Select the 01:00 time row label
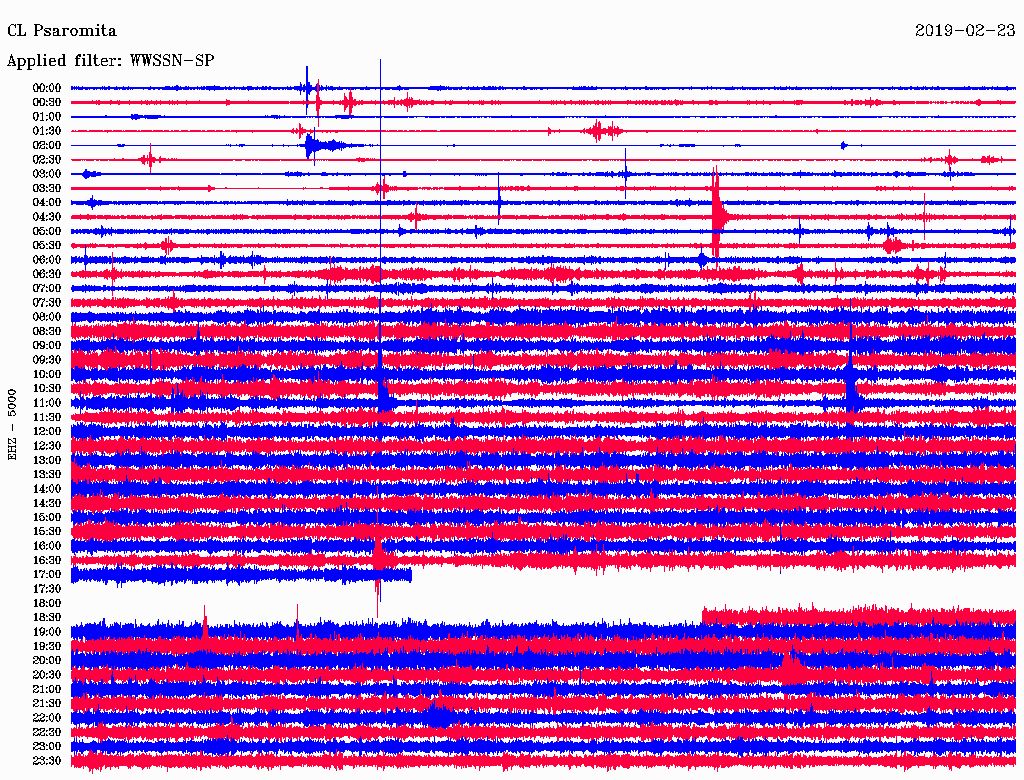This screenshot has width=1024, height=780. 47,117
